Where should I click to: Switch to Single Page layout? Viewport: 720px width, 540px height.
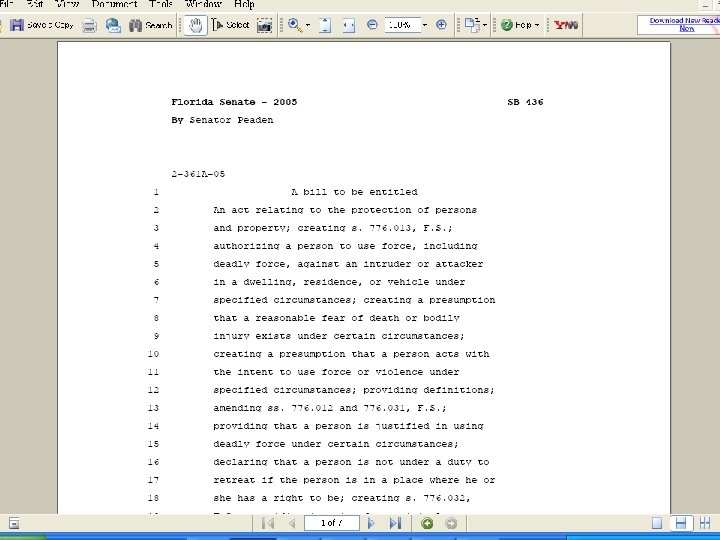657,523
